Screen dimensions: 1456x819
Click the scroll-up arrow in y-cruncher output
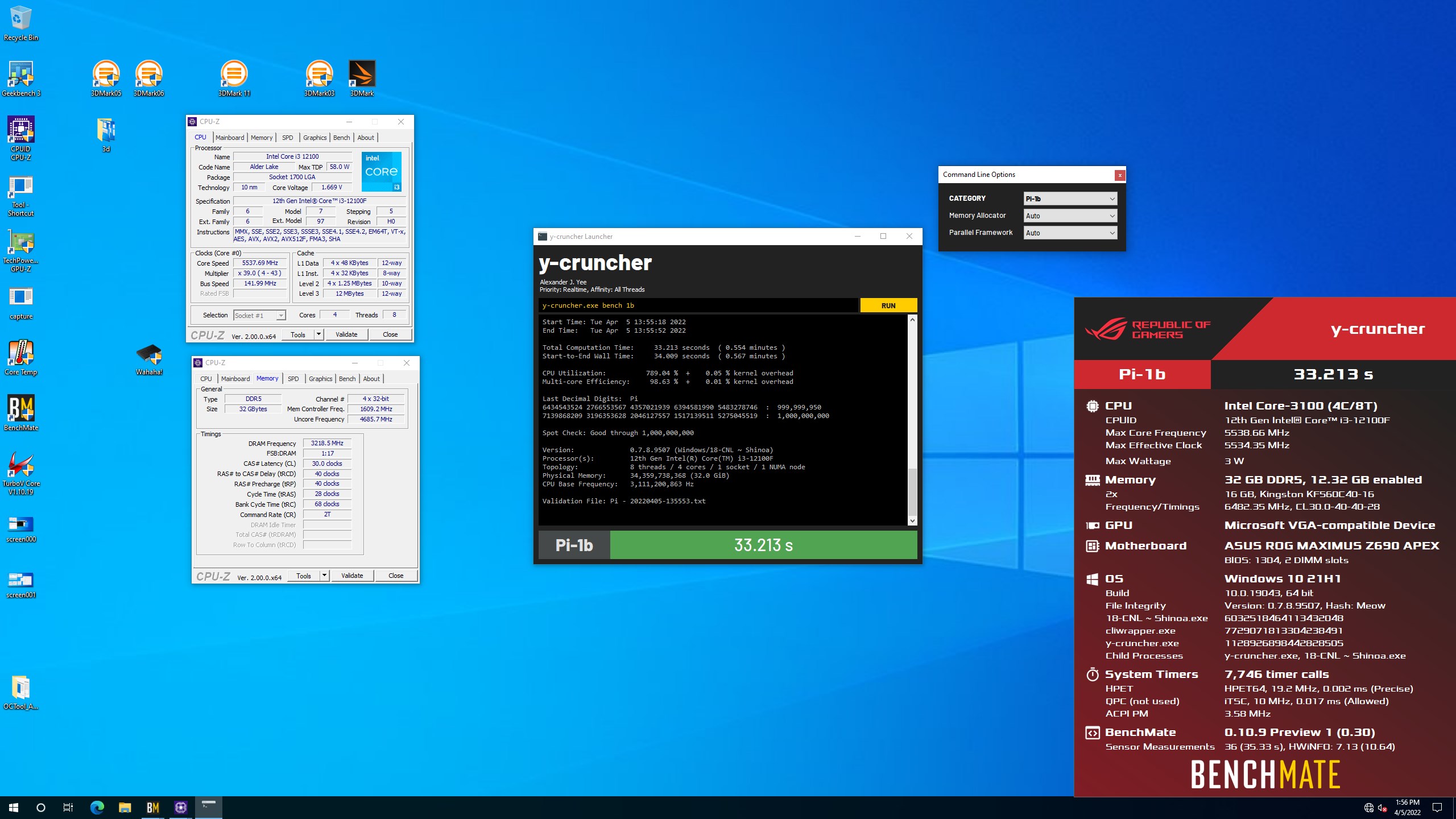pyautogui.click(x=912, y=320)
